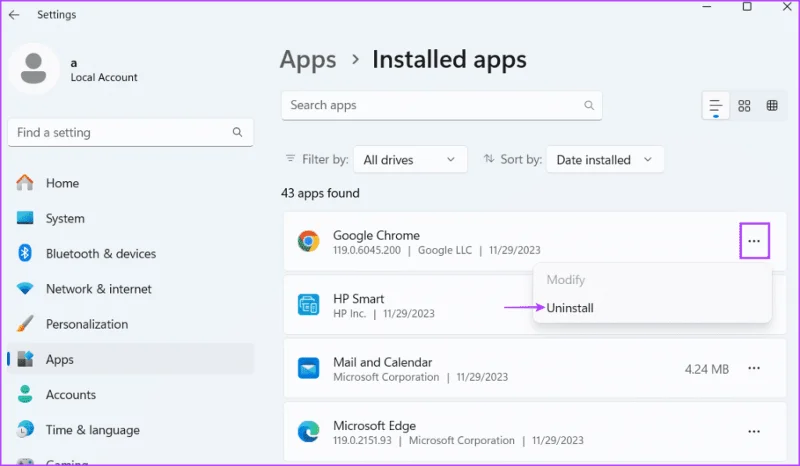800x466 pixels.
Task: Open Accounts settings page
Action: click(x=131, y=394)
